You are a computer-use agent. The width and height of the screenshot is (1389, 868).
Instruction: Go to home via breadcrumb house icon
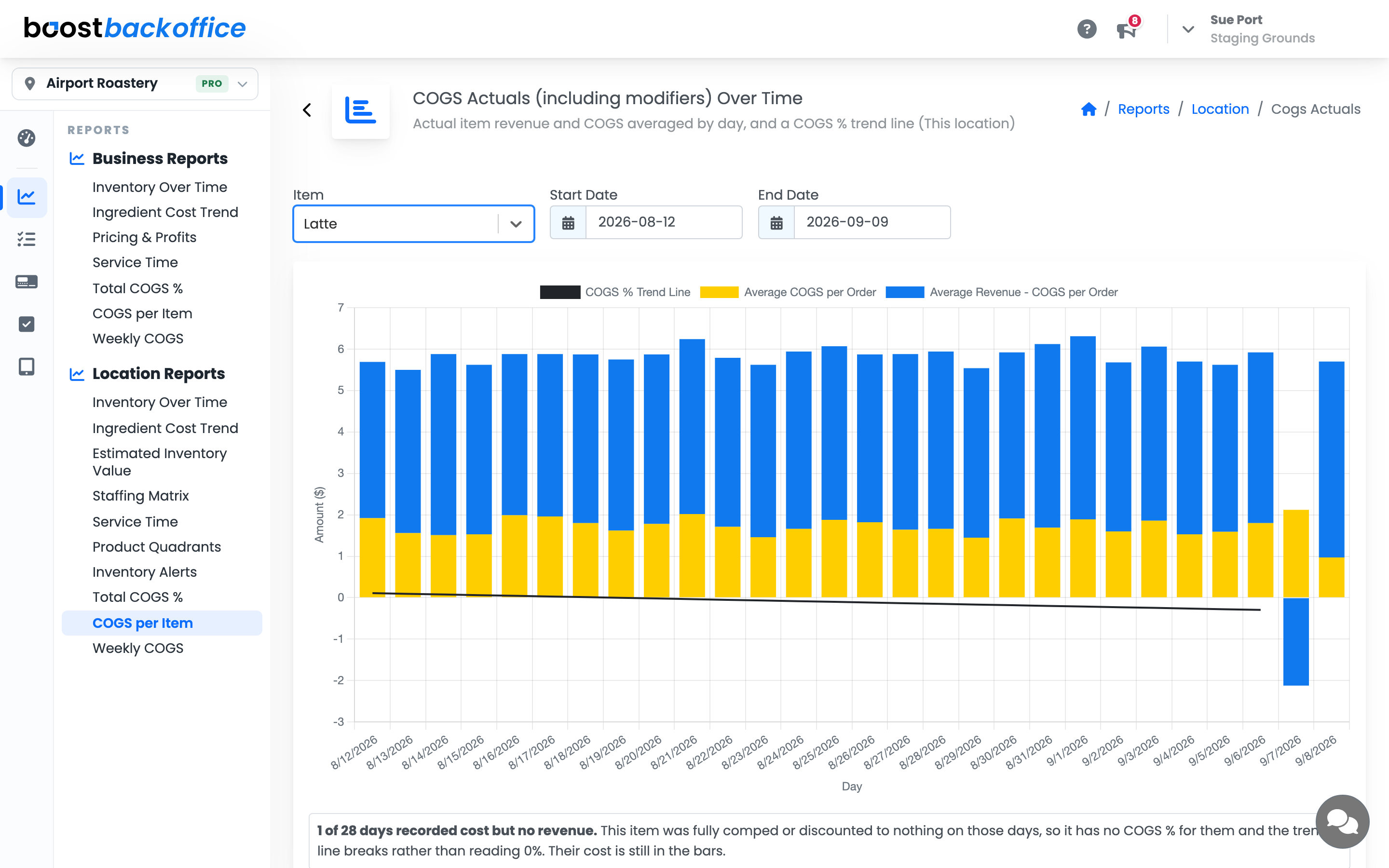coord(1088,109)
